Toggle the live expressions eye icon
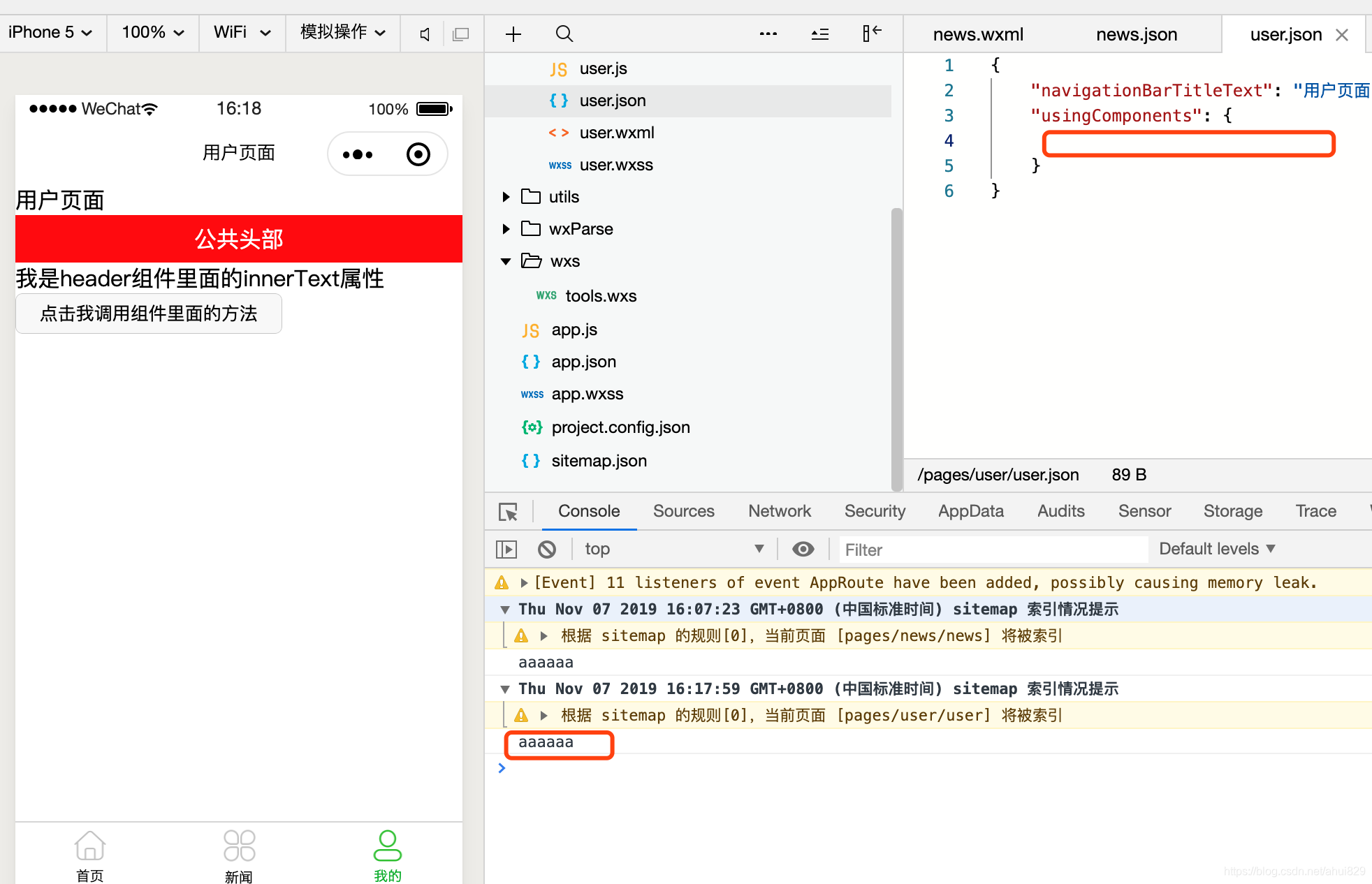1372x884 pixels. (x=803, y=549)
